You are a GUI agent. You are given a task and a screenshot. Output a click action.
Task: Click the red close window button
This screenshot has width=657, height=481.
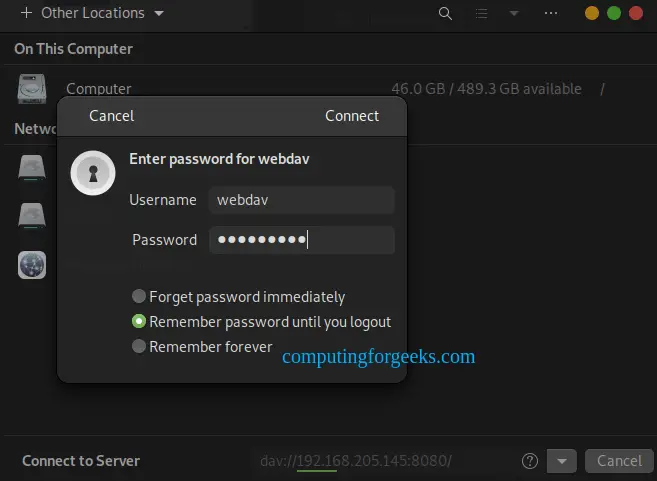coord(636,13)
